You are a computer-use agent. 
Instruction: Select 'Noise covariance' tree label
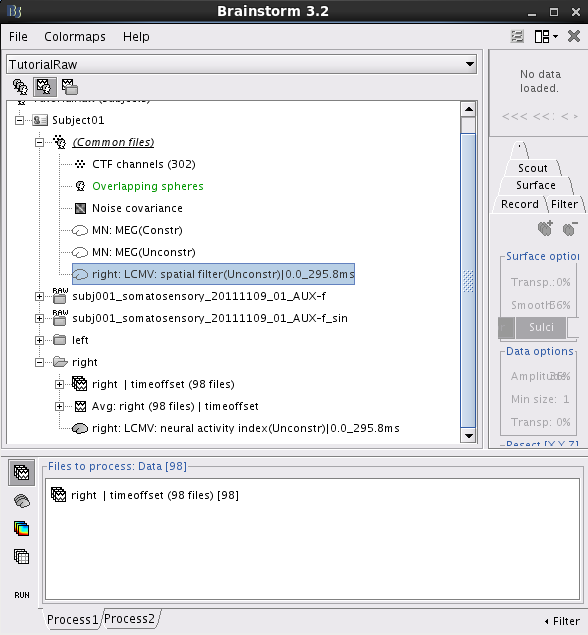[x=137, y=208]
